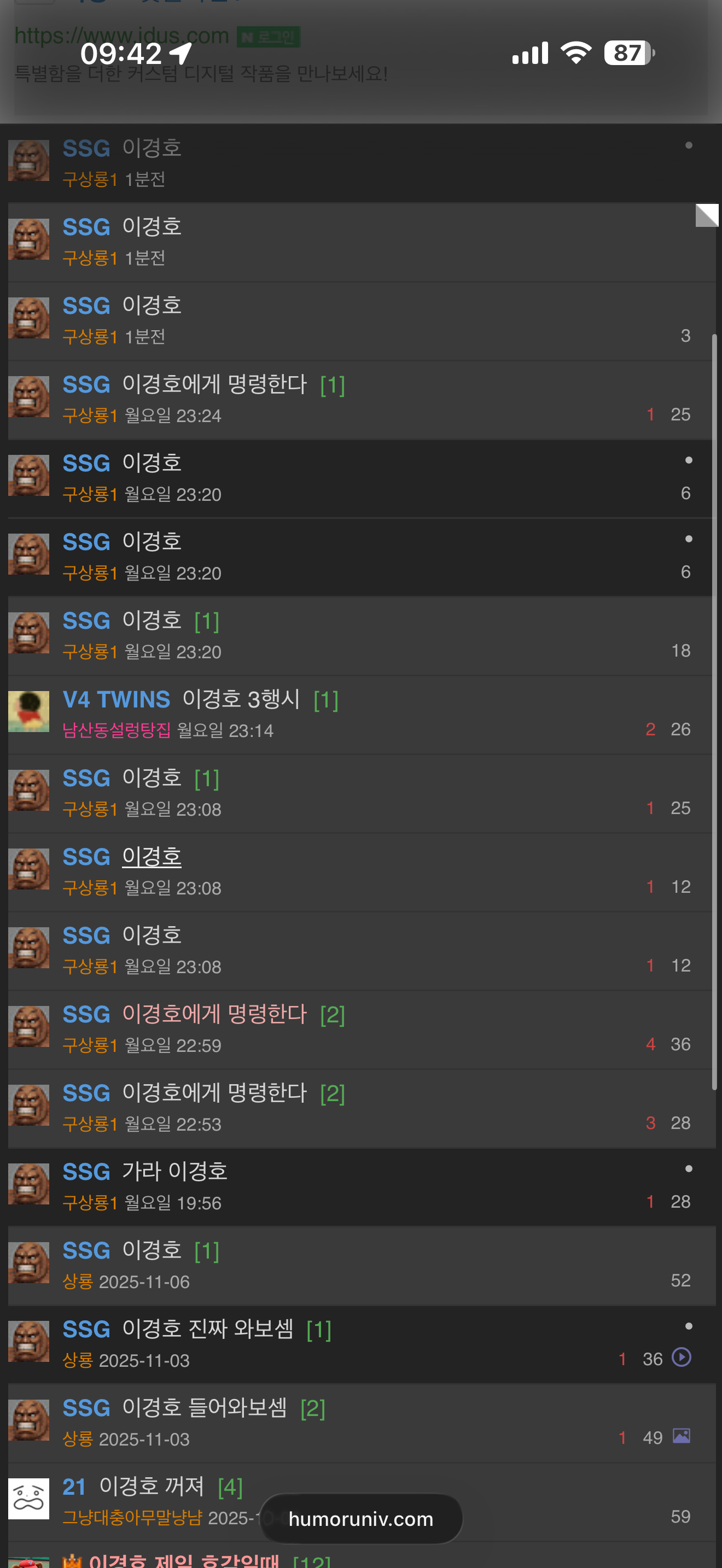Select the 'V4 TWINS' team tag

point(117,699)
